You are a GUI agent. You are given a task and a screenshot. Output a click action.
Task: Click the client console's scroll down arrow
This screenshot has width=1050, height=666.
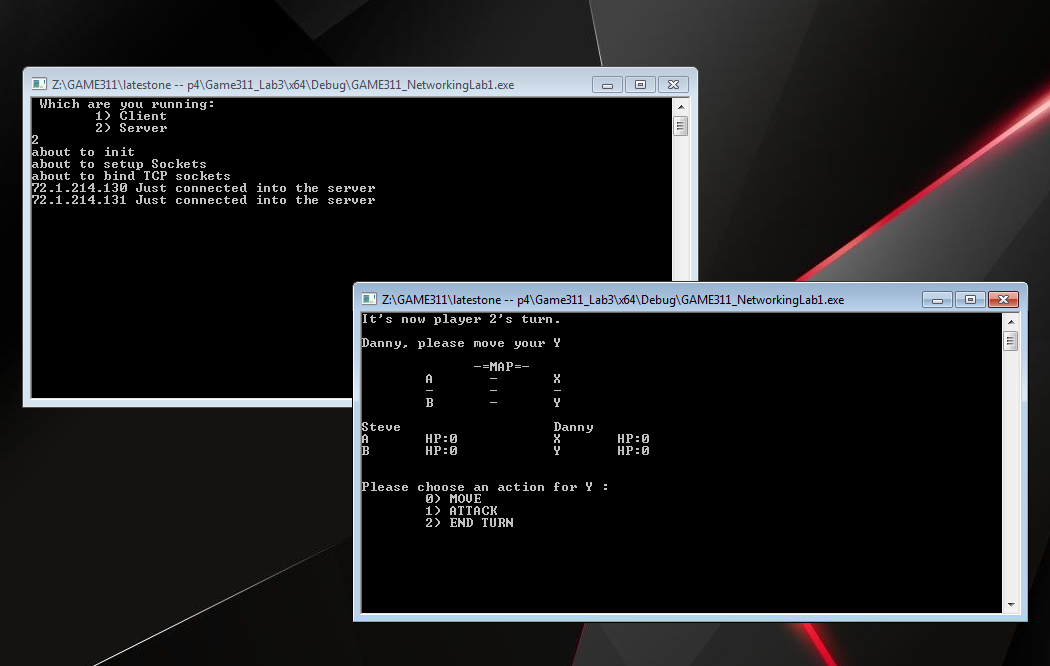coord(1010,604)
